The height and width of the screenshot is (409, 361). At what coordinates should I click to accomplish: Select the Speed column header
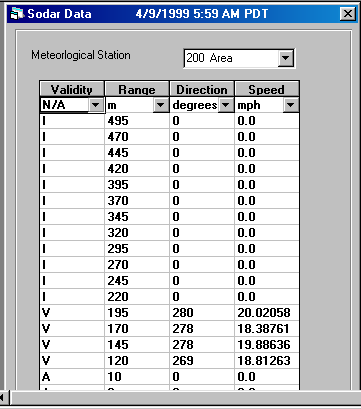[267, 89]
